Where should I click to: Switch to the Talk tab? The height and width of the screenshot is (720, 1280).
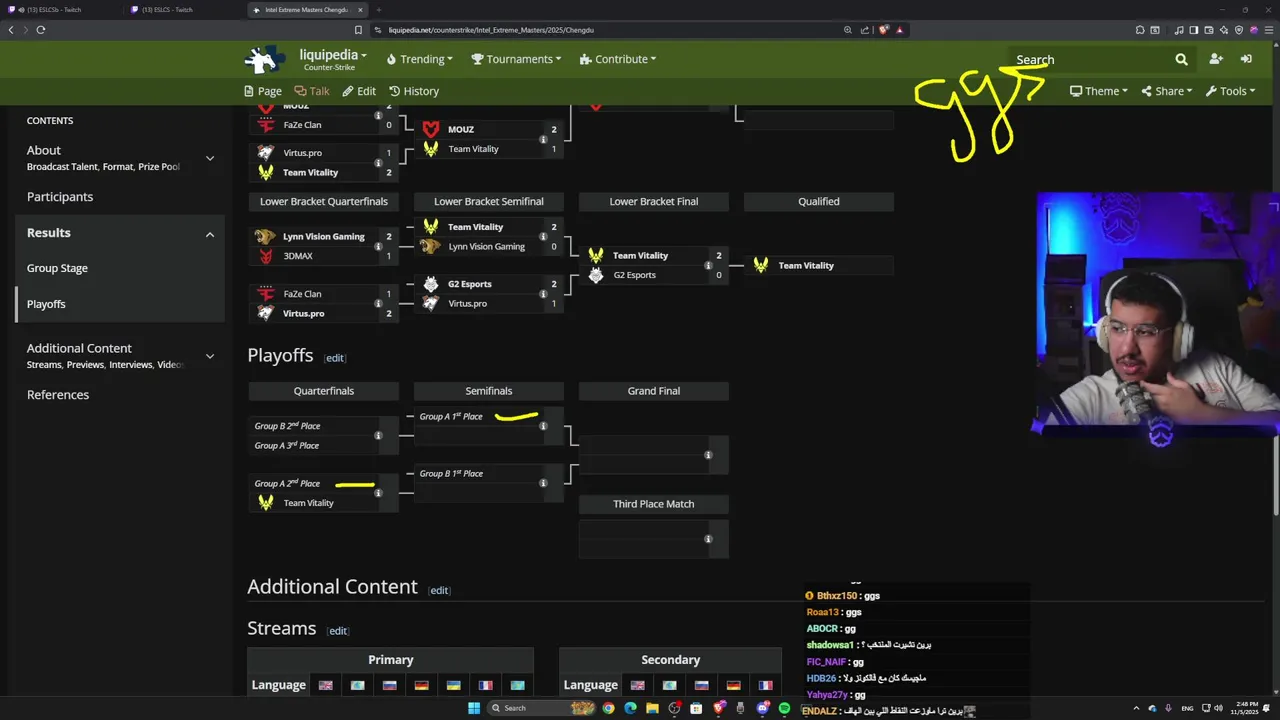click(312, 91)
